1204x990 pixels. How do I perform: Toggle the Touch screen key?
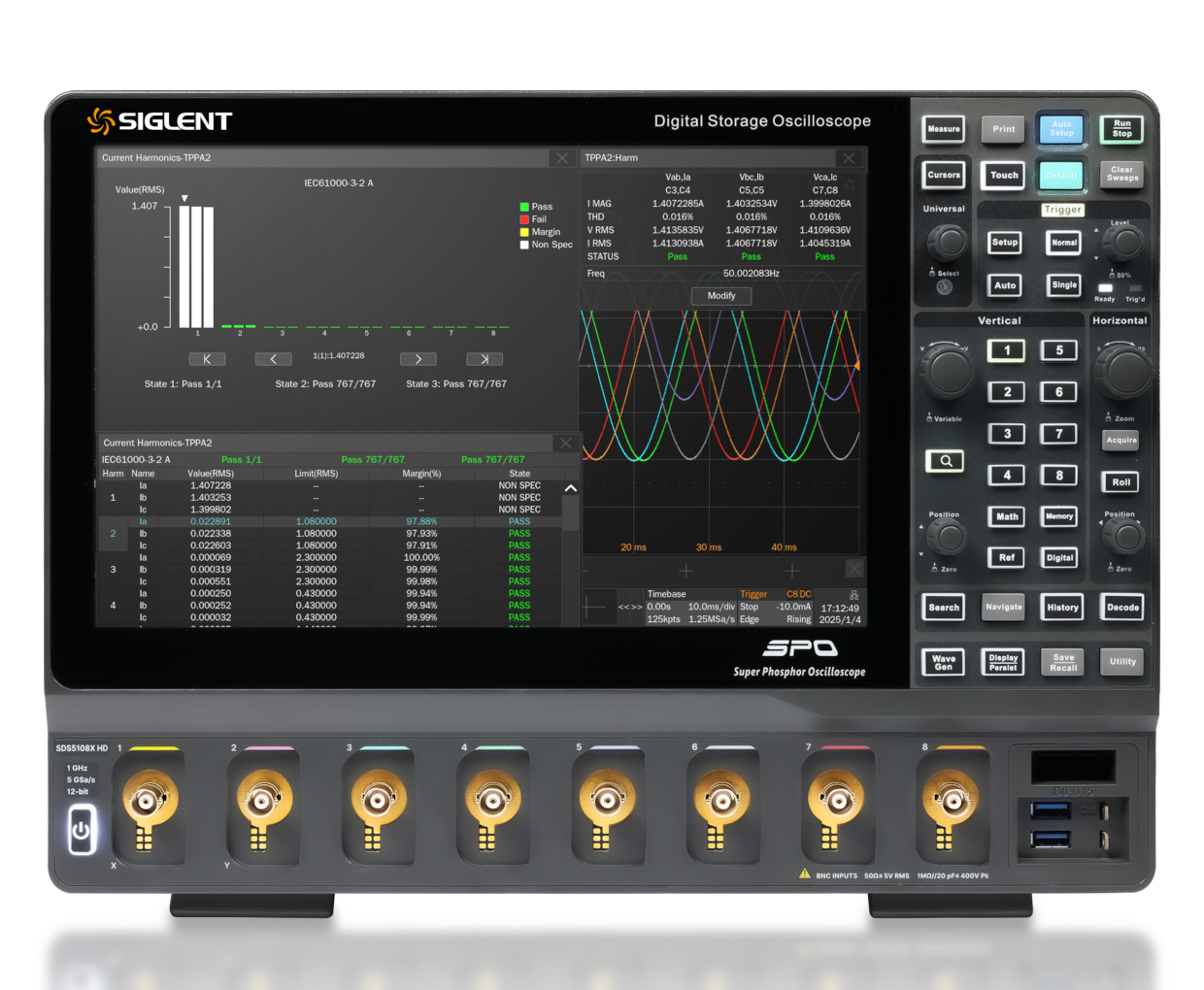(1004, 176)
